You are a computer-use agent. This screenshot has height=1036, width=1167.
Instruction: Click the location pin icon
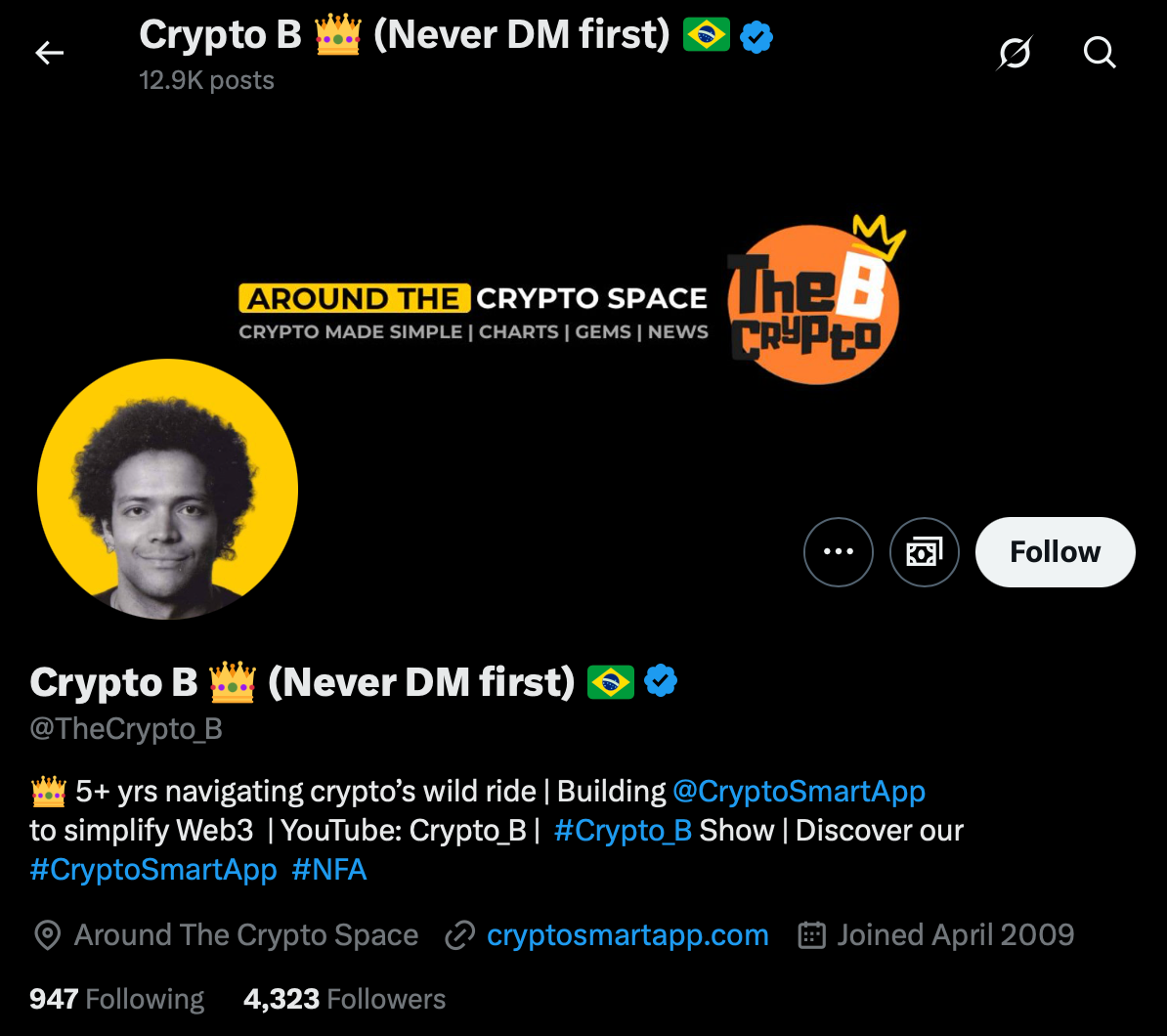pyautogui.click(x=45, y=934)
